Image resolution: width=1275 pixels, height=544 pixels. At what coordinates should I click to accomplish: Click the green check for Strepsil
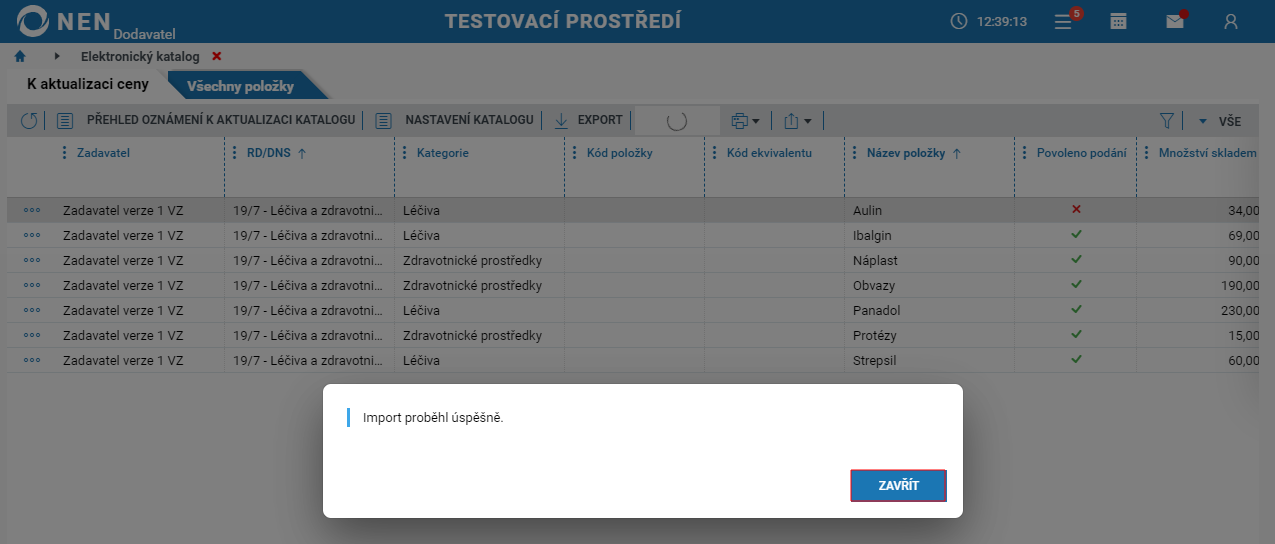pos(1076,359)
